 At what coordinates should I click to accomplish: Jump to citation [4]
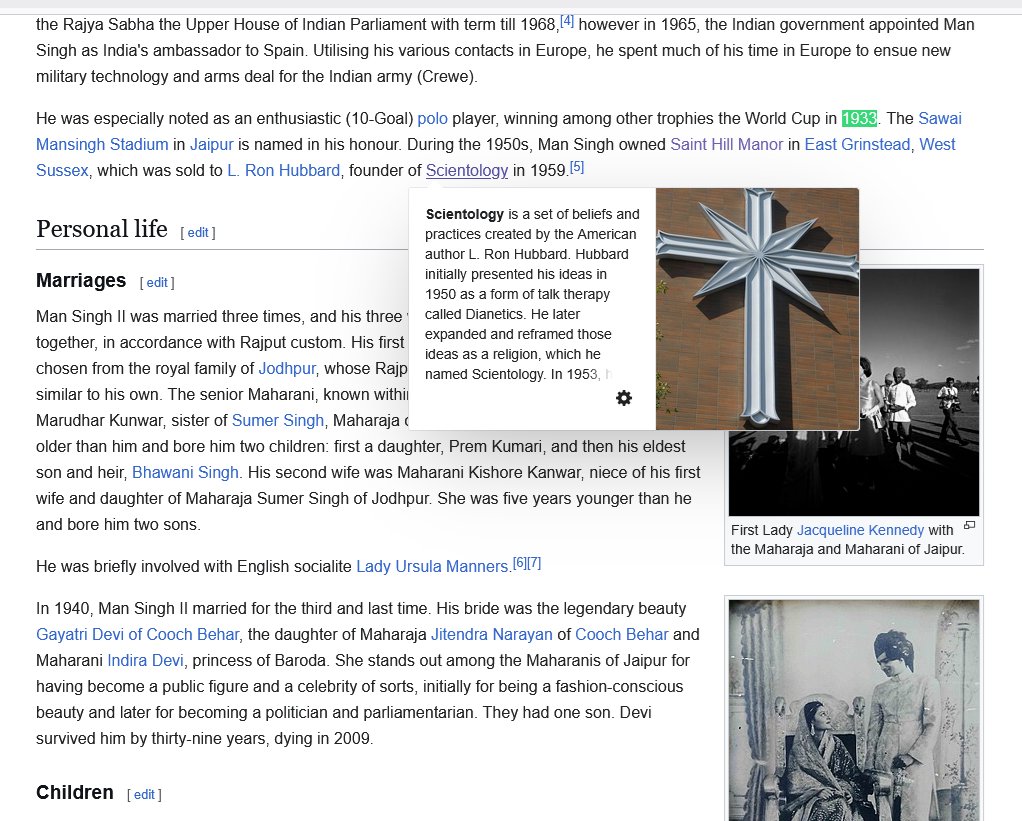(x=567, y=21)
